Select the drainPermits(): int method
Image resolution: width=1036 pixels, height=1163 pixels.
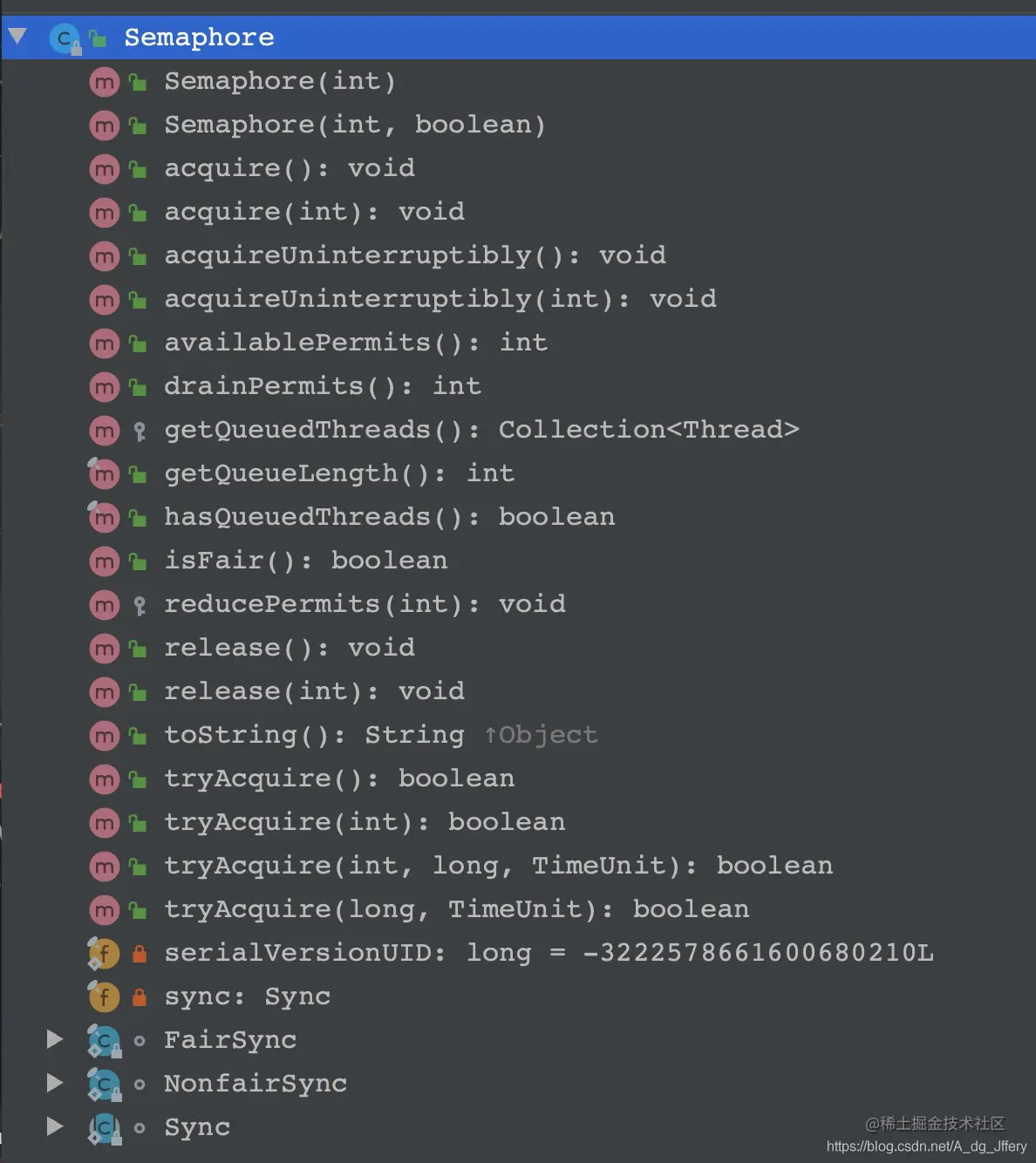pyautogui.click(x=518, y=386)
